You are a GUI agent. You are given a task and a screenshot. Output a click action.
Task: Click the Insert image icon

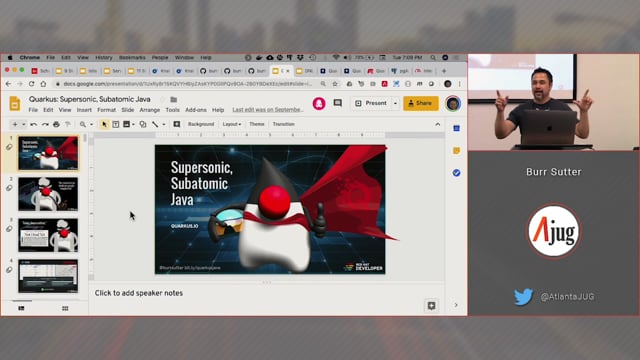point(127,124)
